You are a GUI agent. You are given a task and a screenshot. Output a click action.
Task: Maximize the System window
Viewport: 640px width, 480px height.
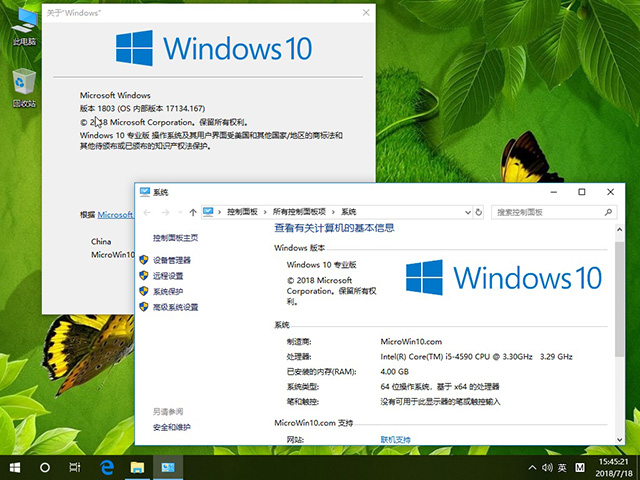(x=582, y=192)
